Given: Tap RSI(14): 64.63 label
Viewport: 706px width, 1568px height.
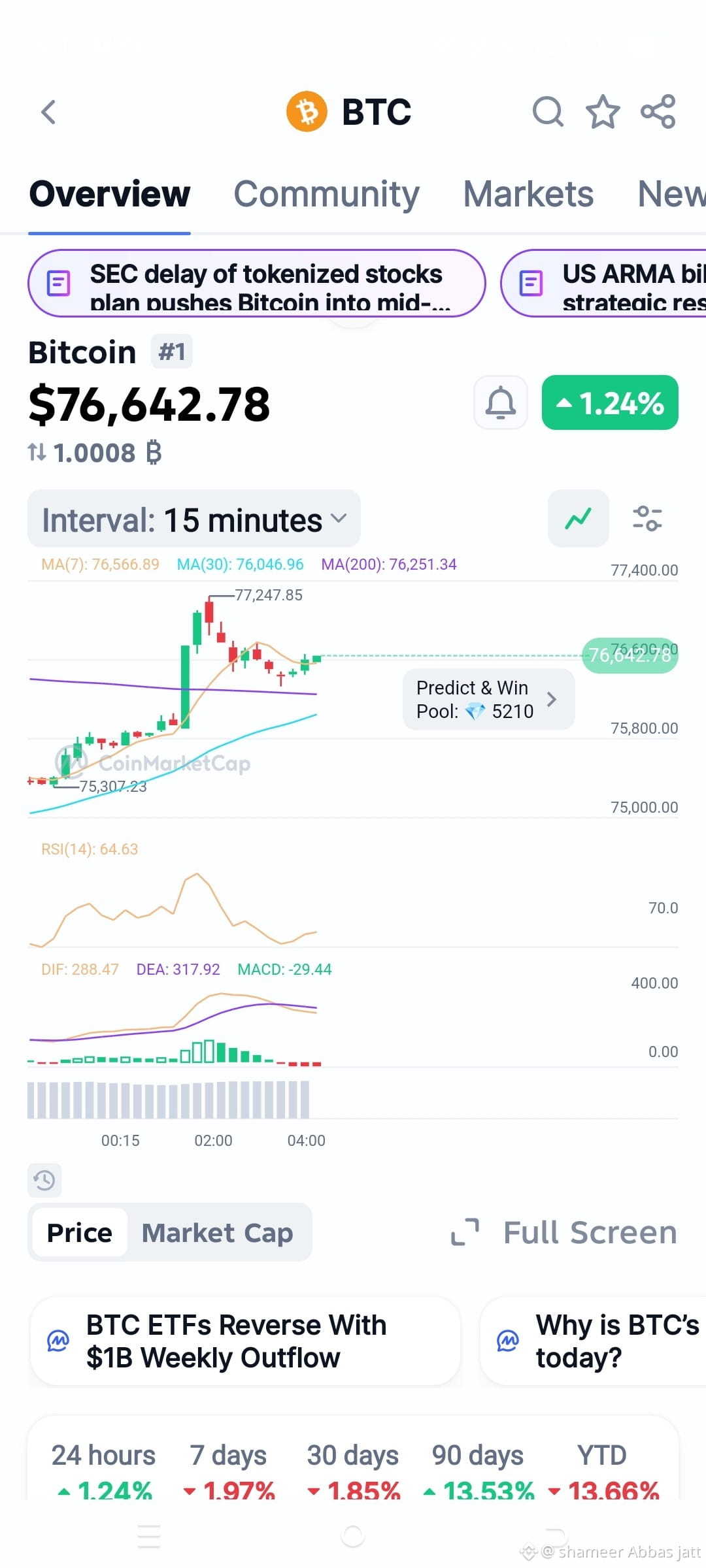Looking at the screenshot, I should coord(90,849).
